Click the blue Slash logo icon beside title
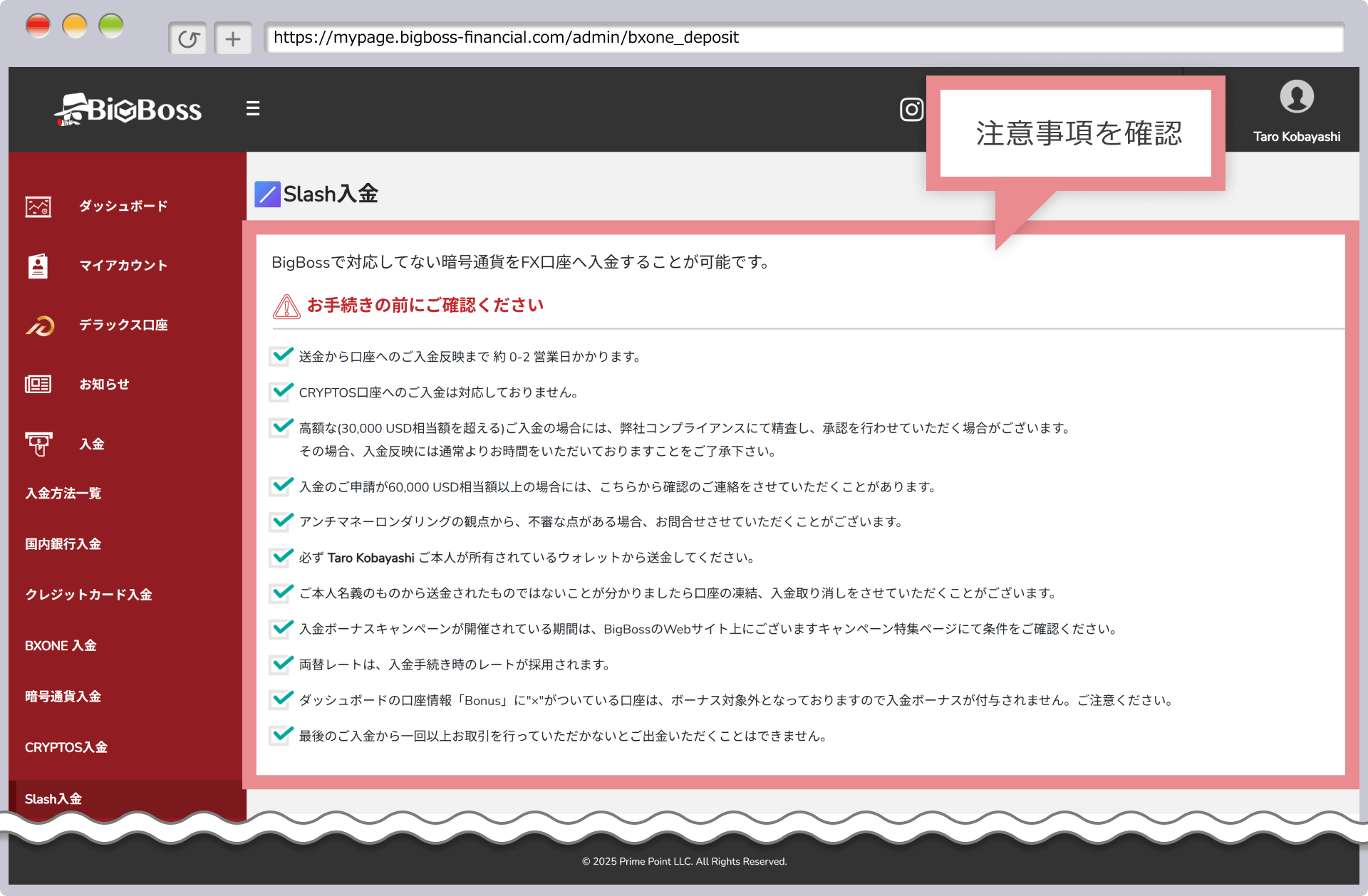The height and width of the screenshot is (896, 1368). coord(267,194)
